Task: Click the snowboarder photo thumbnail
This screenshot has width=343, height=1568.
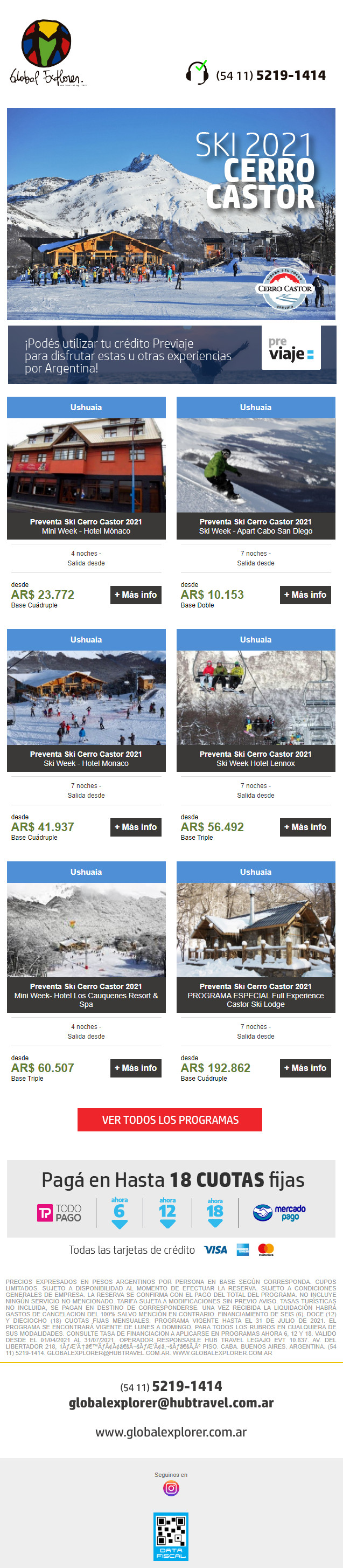Action: point(255,465)
